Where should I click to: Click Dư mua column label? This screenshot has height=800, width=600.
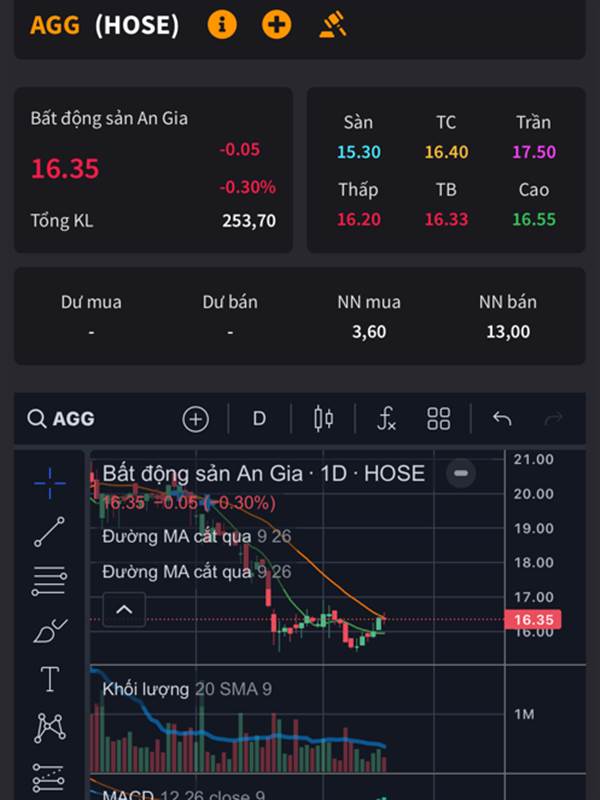click(91, 302)
